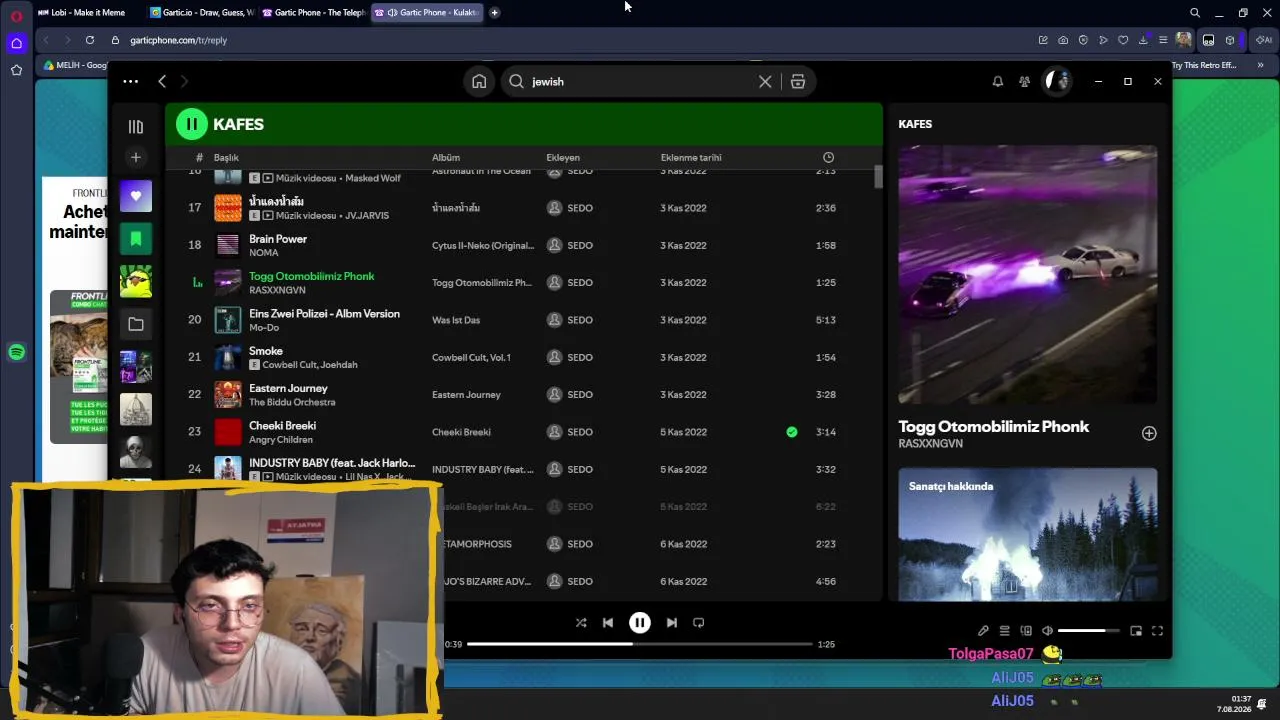
Task: Open RASXXNGVN artist in Now Playing panel
Action: click(930, 444)
